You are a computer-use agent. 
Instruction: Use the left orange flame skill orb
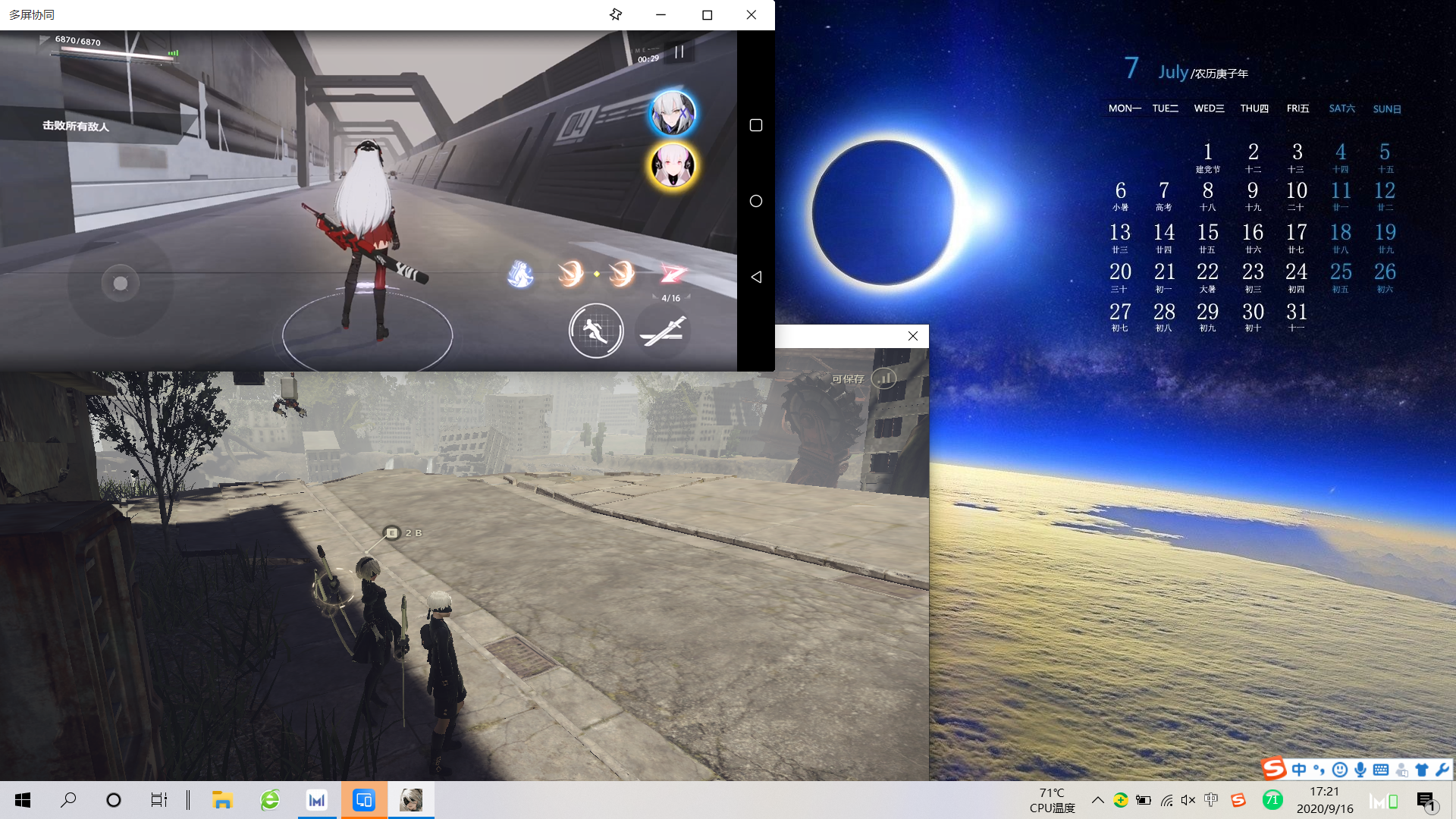point(570,274)
